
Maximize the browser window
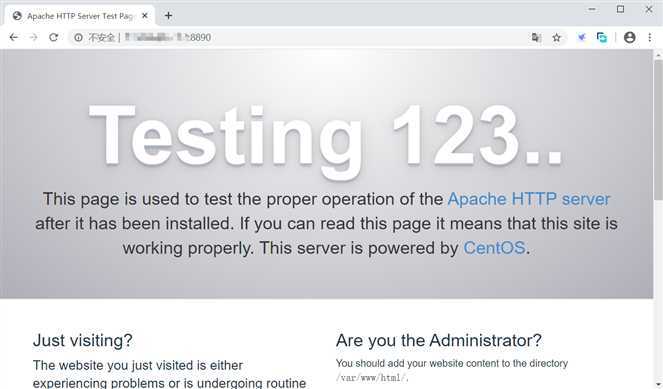click(620, 9)
